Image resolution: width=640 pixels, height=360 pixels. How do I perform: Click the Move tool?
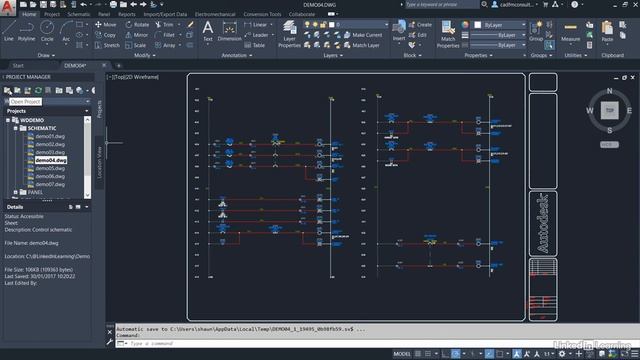click(x=105, y=24)
